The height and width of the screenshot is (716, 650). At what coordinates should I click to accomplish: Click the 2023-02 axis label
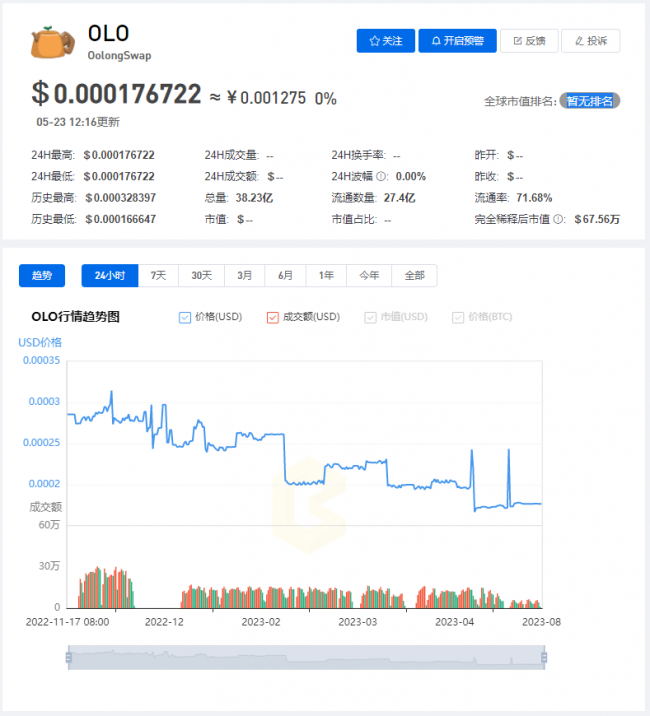pyautogui.click(x=261, y=622)
